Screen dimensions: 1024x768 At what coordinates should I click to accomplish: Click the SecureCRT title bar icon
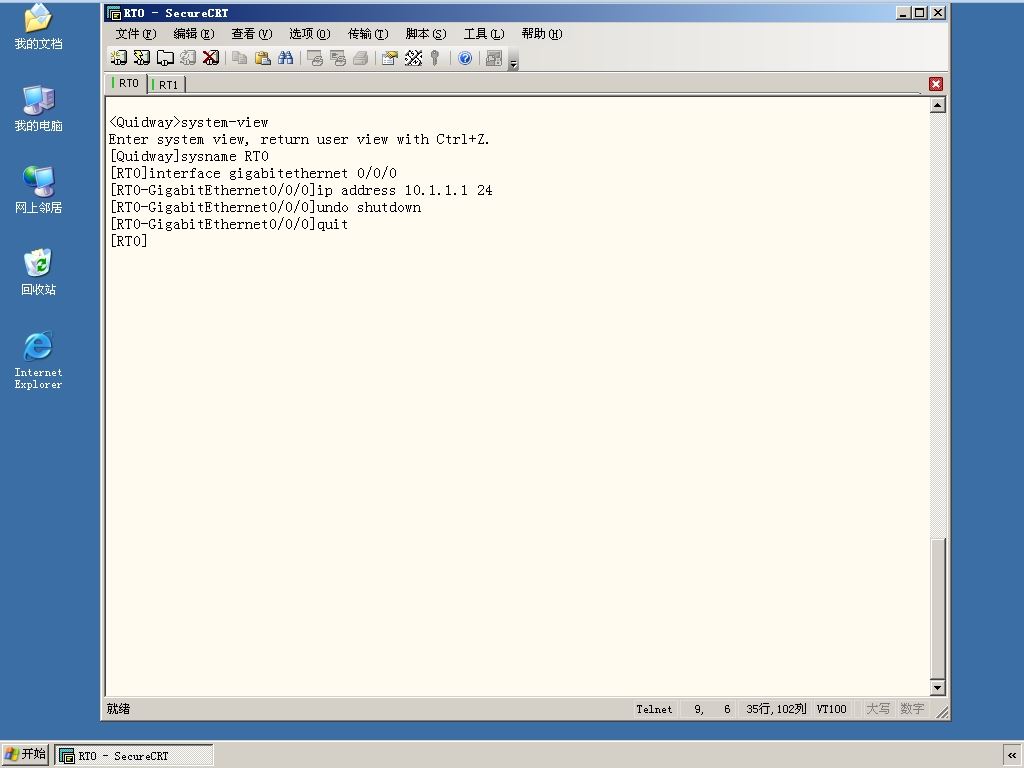114,12
